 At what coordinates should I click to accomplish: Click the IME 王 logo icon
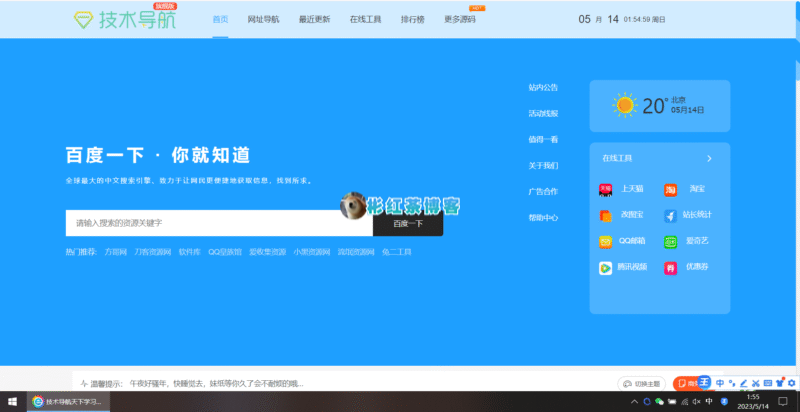[x=705, y=382]
